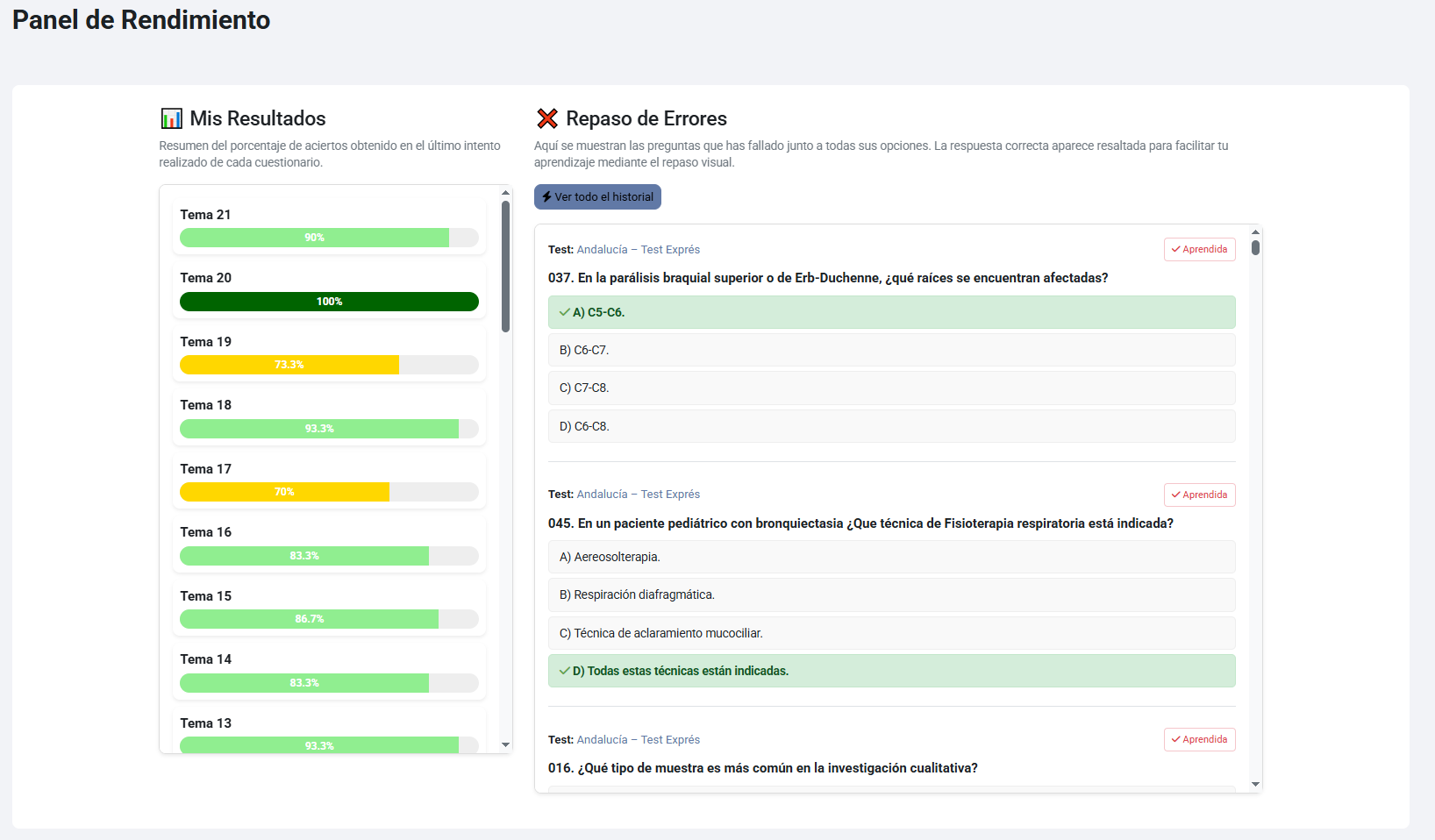Click down arrow of error review scrollbar
This screenshot has width=1435, height=840.
pos(1255,784)
